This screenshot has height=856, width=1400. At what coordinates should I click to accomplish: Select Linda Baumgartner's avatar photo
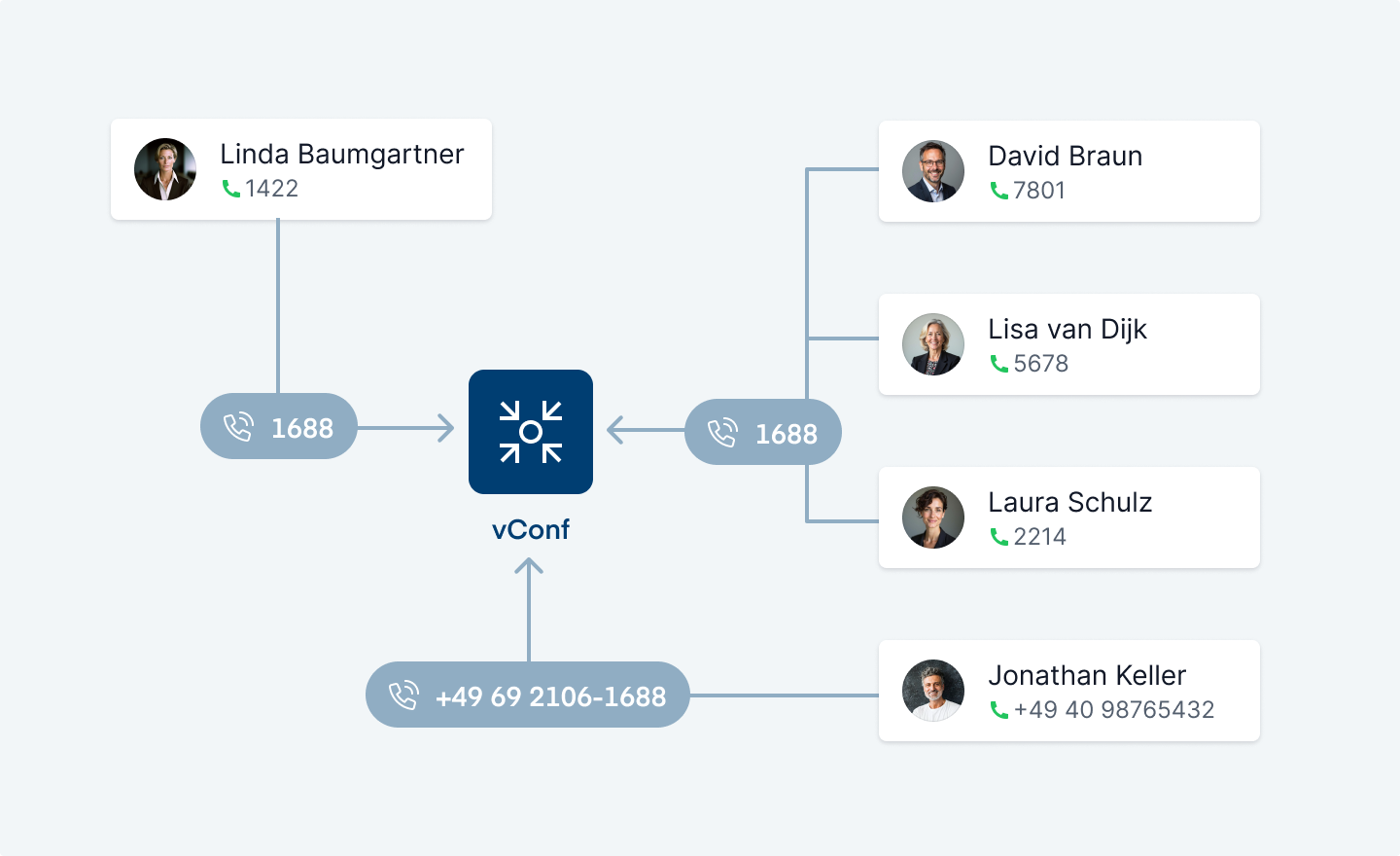165,169
